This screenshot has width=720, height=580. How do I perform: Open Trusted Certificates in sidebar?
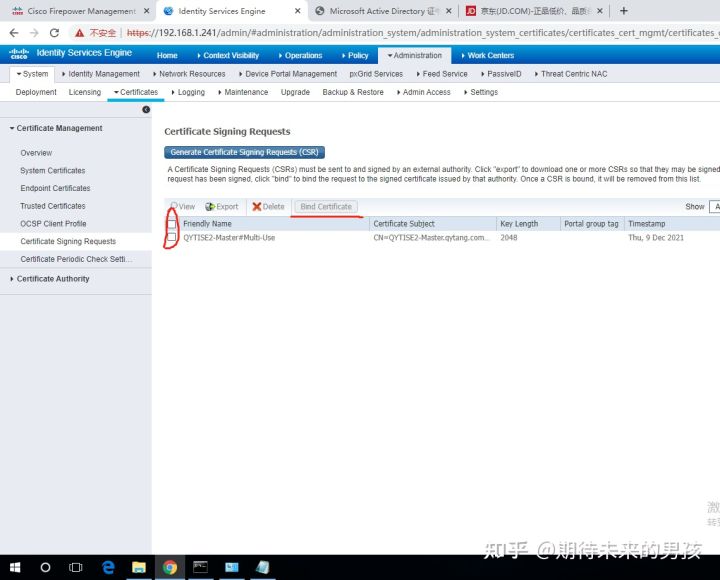pos(53,206)
